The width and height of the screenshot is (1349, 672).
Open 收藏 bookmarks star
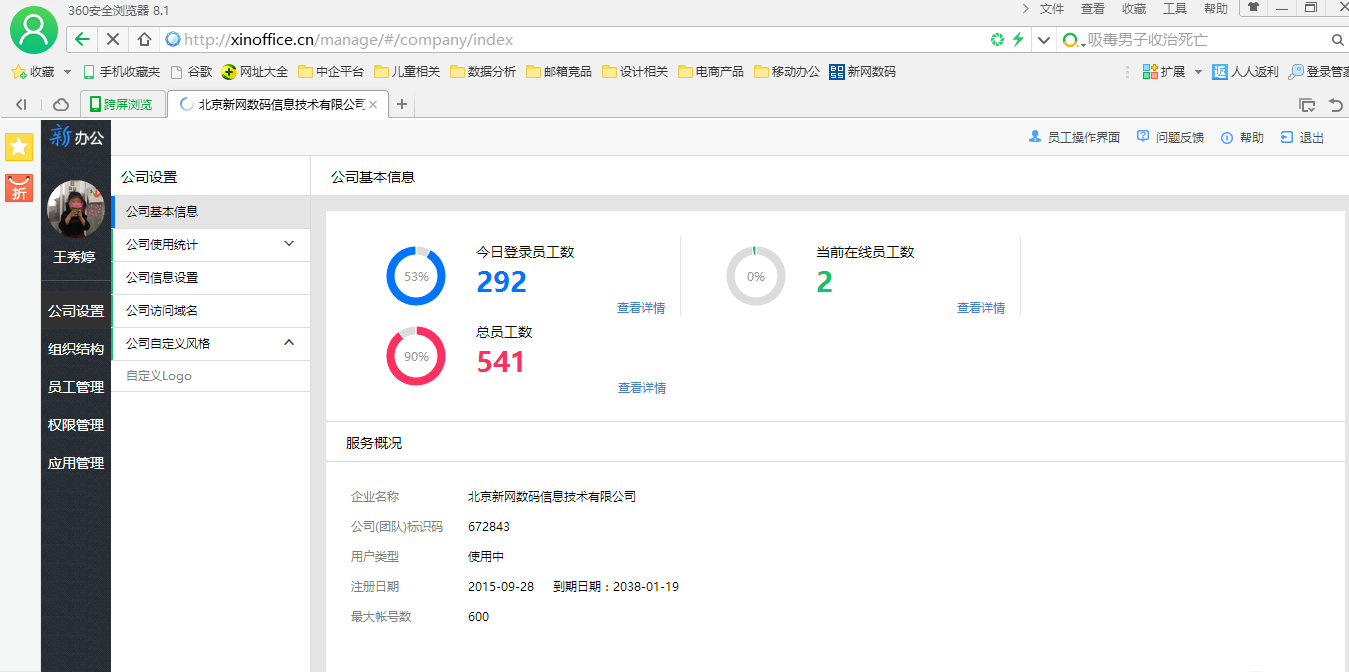pyautogui.click(x=32, y=72)
